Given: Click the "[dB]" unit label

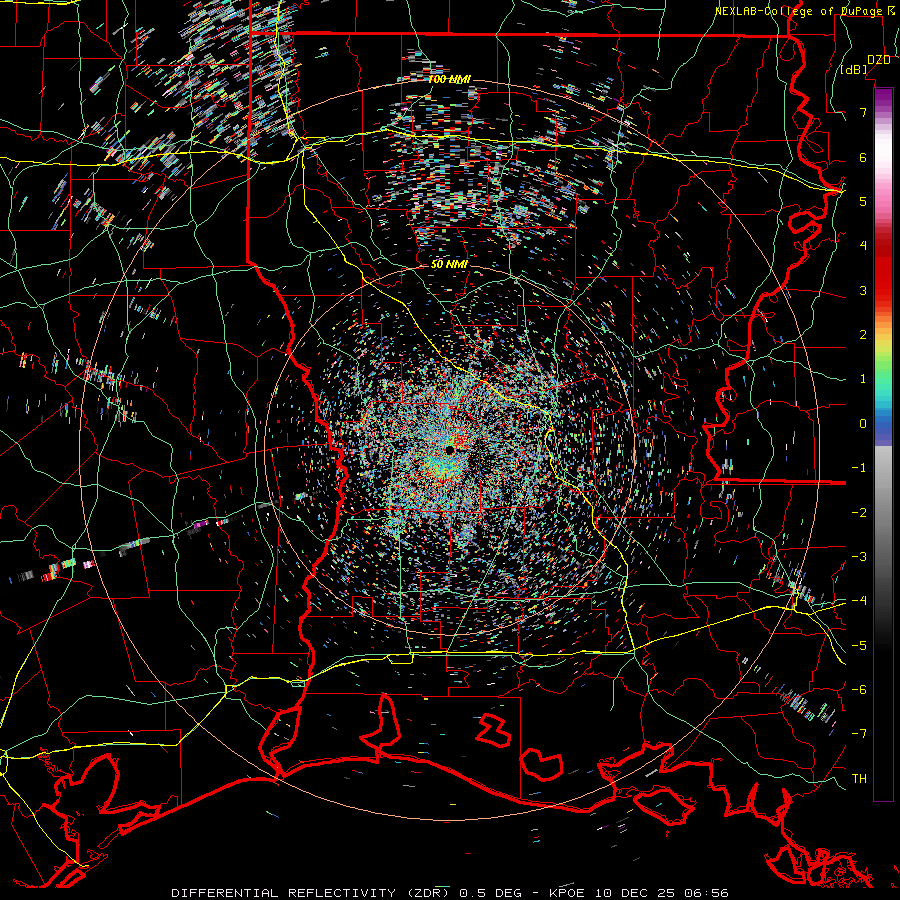Looking at the screenshot, I should tap(854, 70).
